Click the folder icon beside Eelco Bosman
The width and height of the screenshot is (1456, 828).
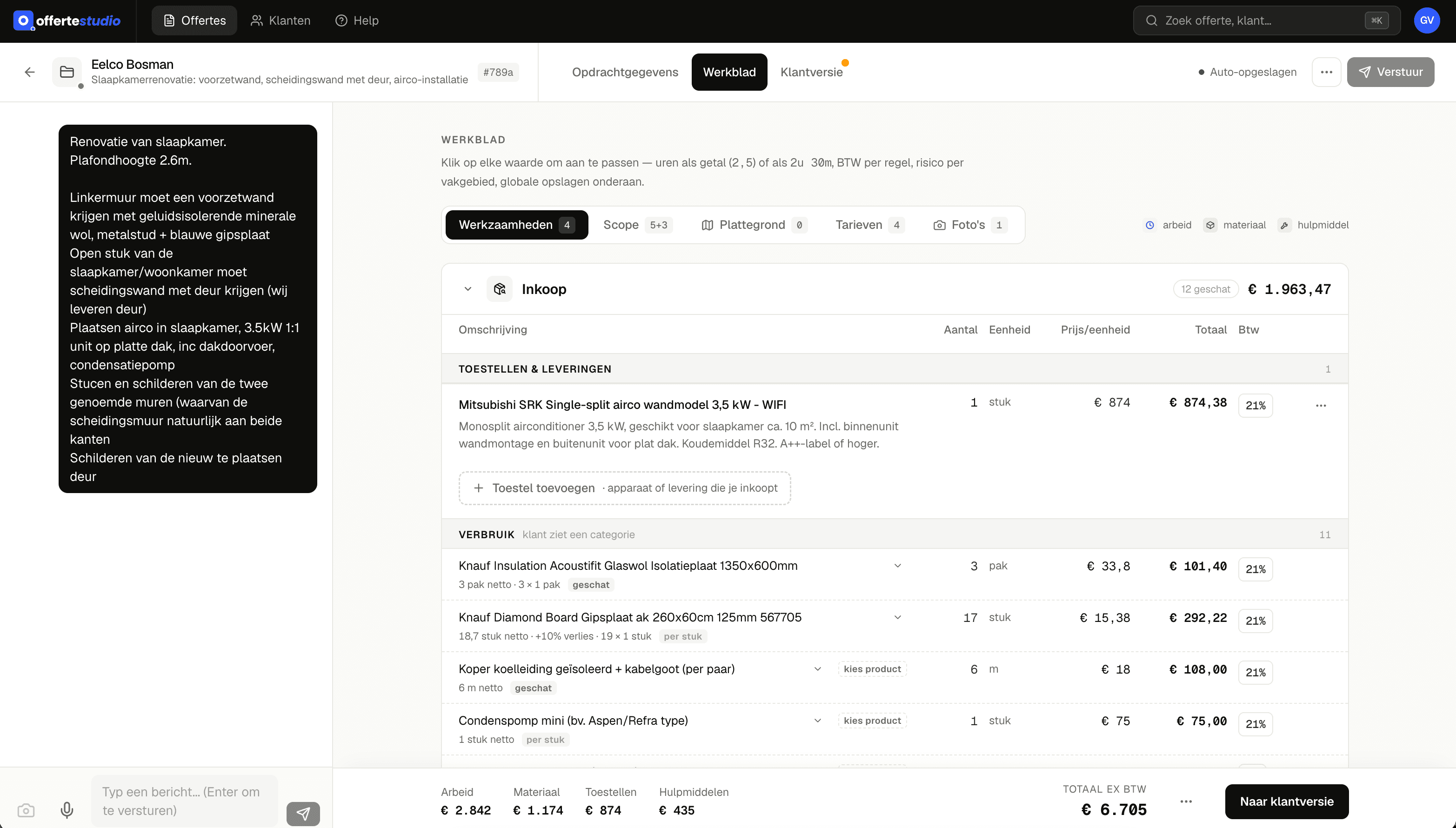pos(67,72)
